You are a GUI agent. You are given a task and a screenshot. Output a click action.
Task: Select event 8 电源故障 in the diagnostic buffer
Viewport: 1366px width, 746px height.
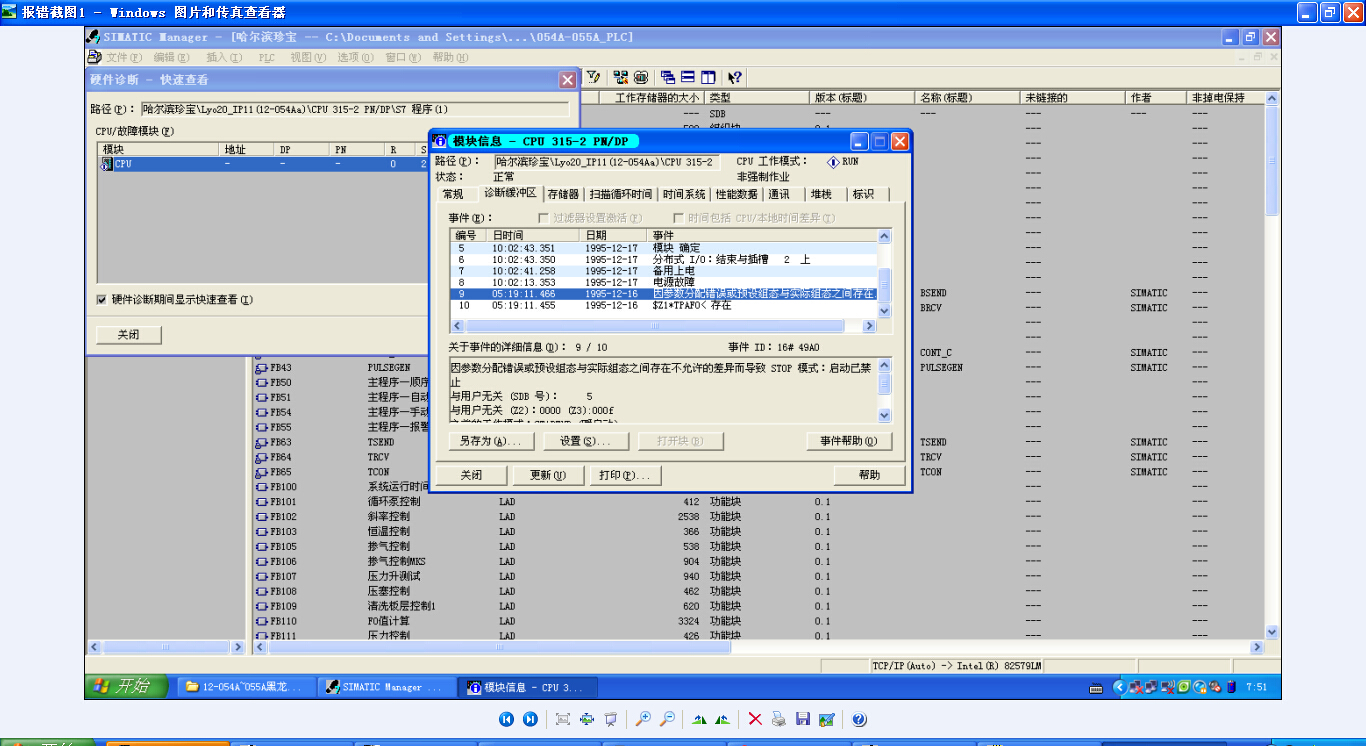click(663, 282)
